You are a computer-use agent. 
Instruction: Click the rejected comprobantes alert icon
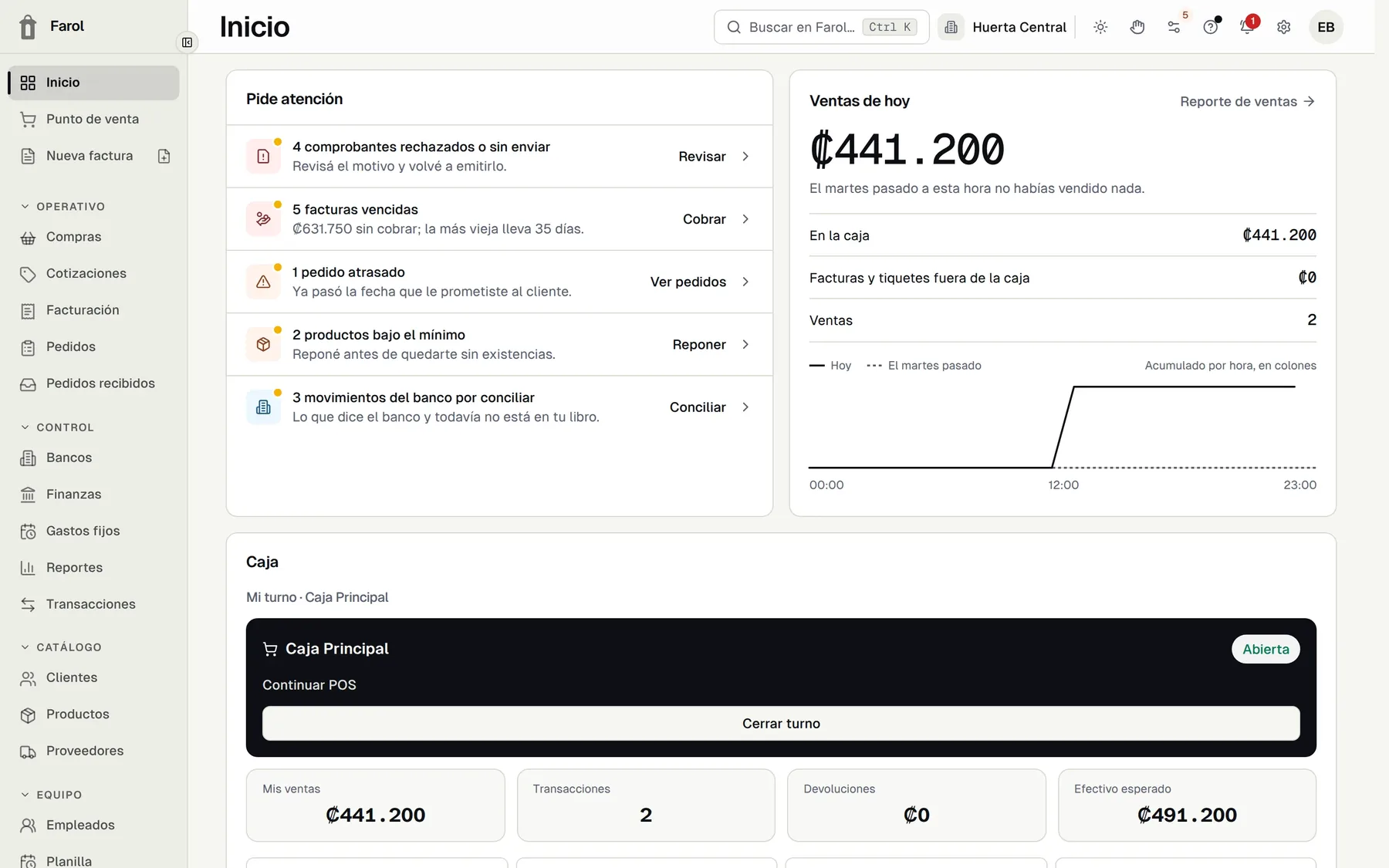point(263,157)
